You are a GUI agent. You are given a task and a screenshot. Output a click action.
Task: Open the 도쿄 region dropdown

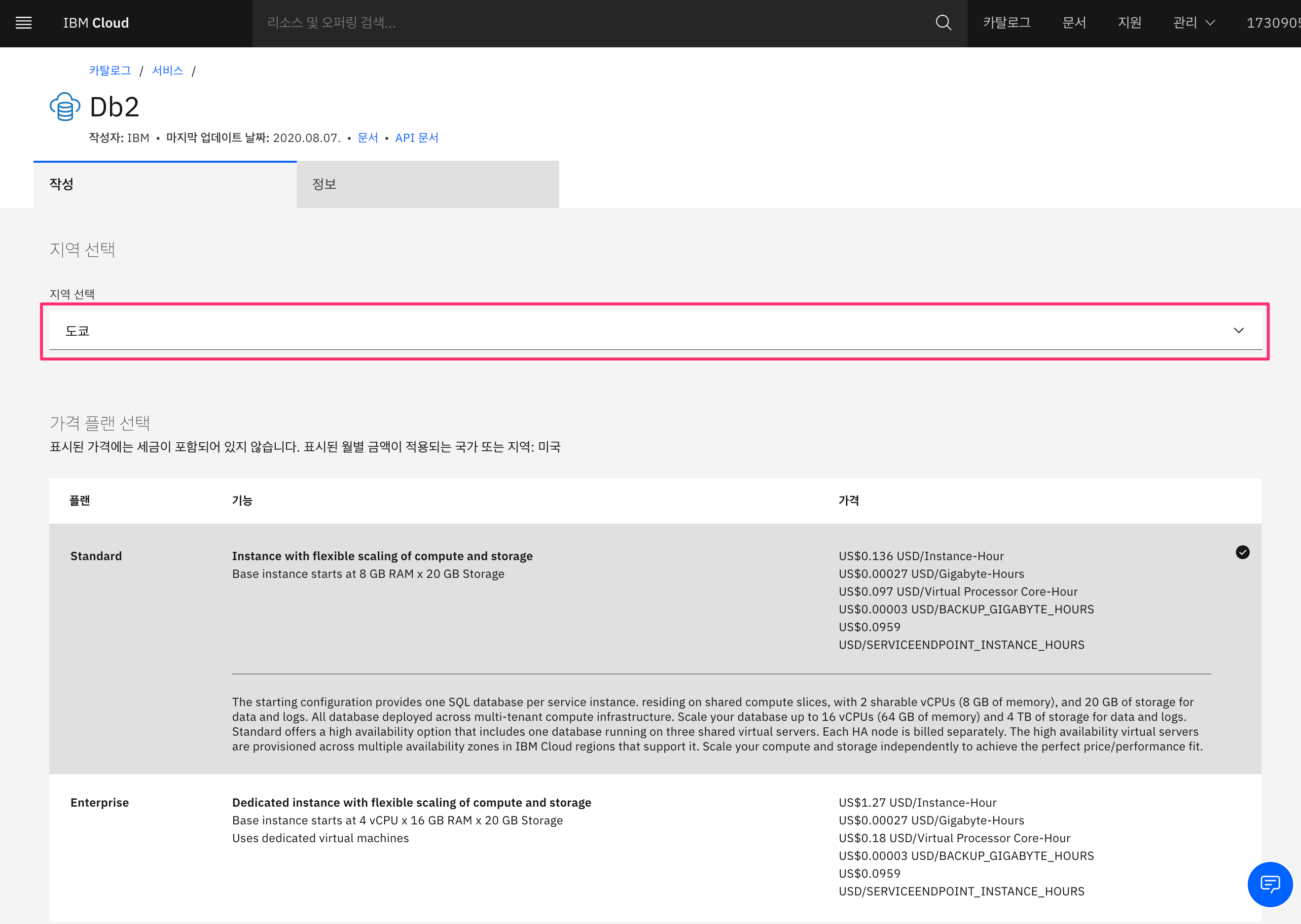[x=654, y=330]
